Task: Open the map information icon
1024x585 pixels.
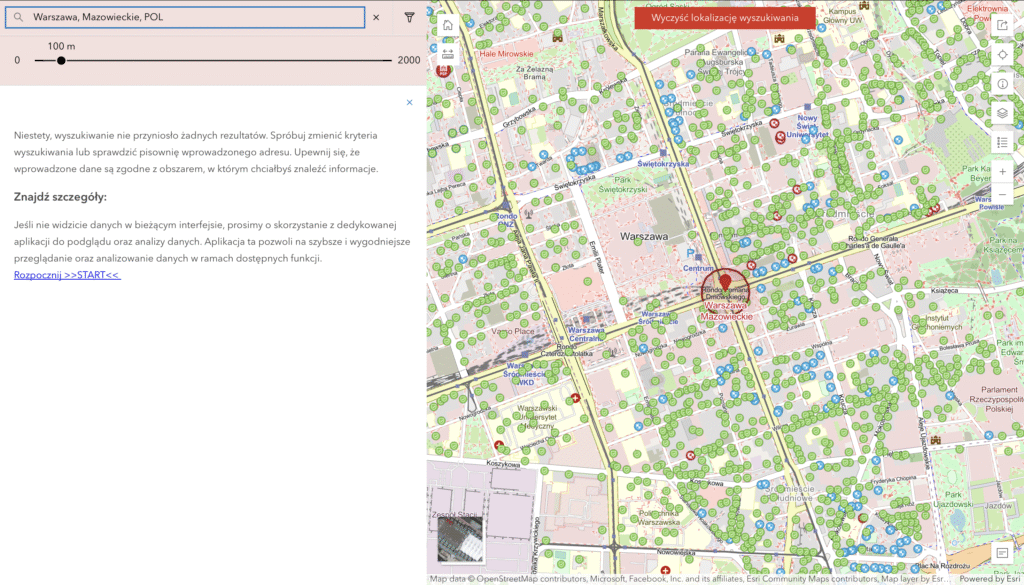Action: (x=1003, y=83)
